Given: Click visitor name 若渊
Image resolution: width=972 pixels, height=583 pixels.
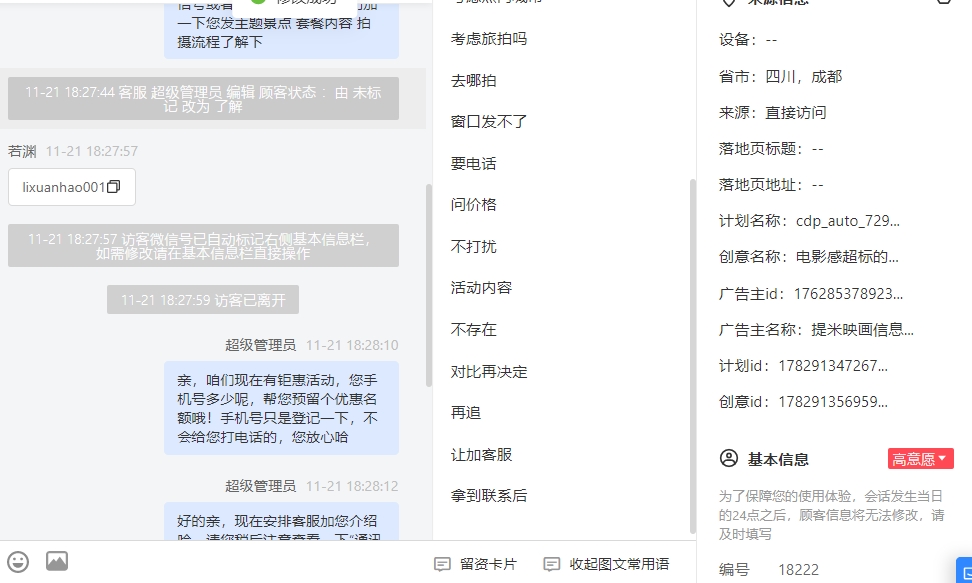Looking at the screenshot, I should 22,151.
